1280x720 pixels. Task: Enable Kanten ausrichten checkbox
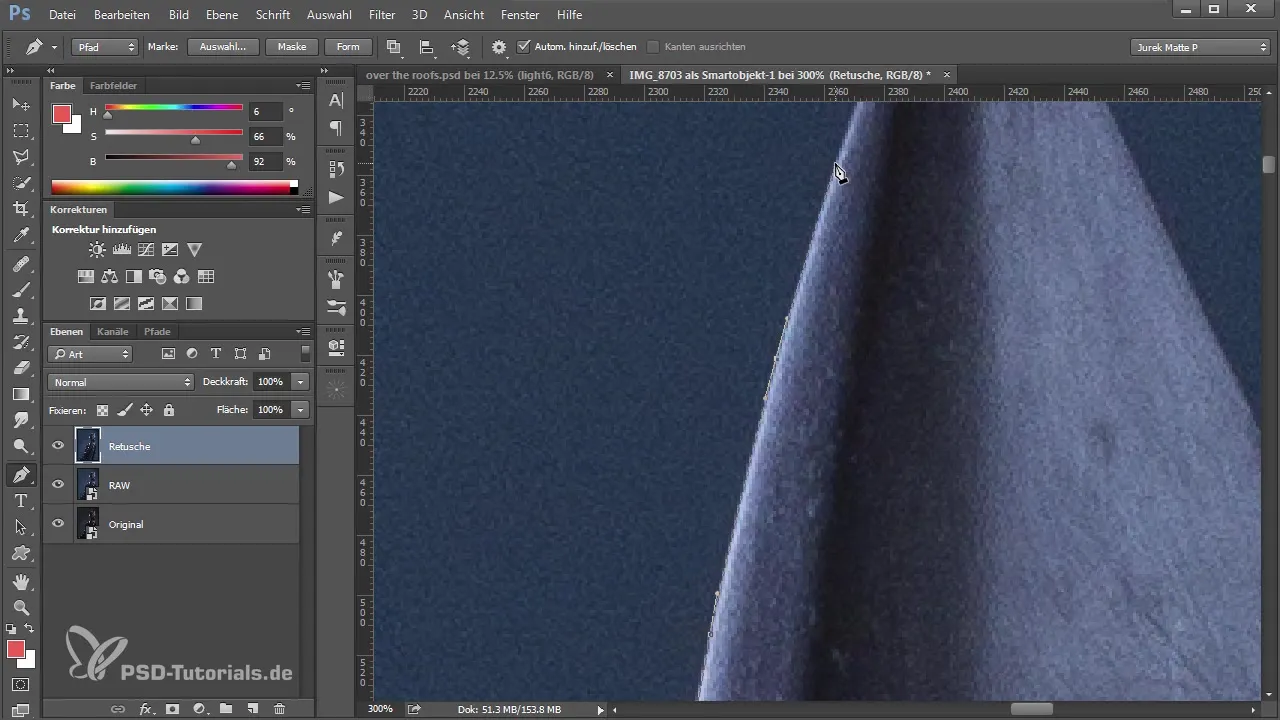tap(653, 47)
